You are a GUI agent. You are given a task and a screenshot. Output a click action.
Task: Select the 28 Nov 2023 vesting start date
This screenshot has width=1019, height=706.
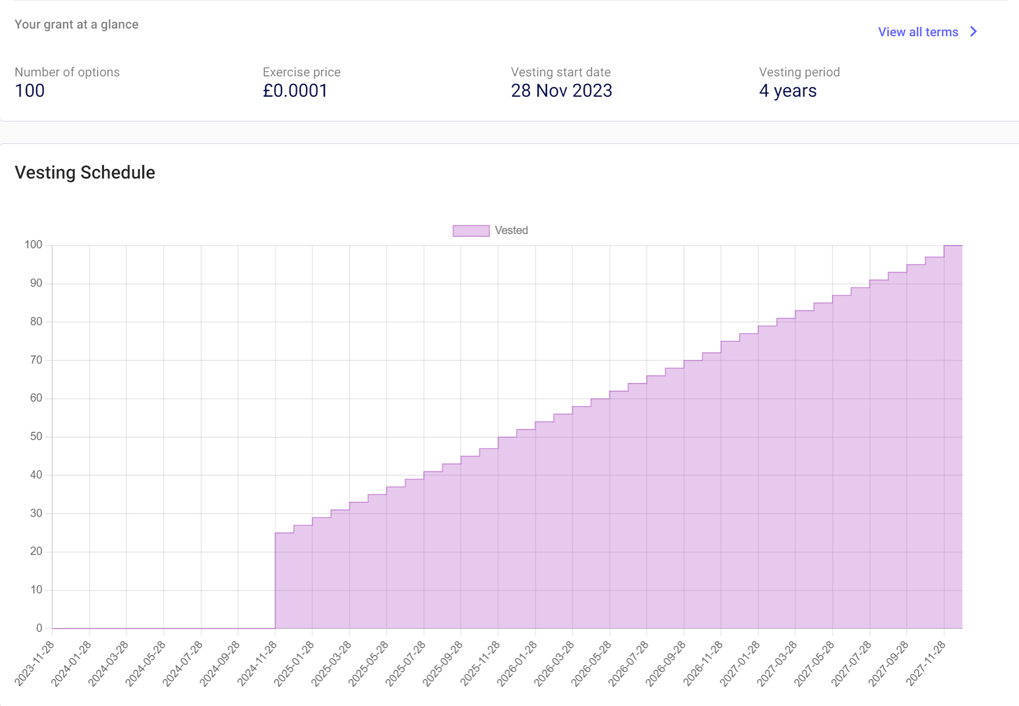tap(561, 91)
